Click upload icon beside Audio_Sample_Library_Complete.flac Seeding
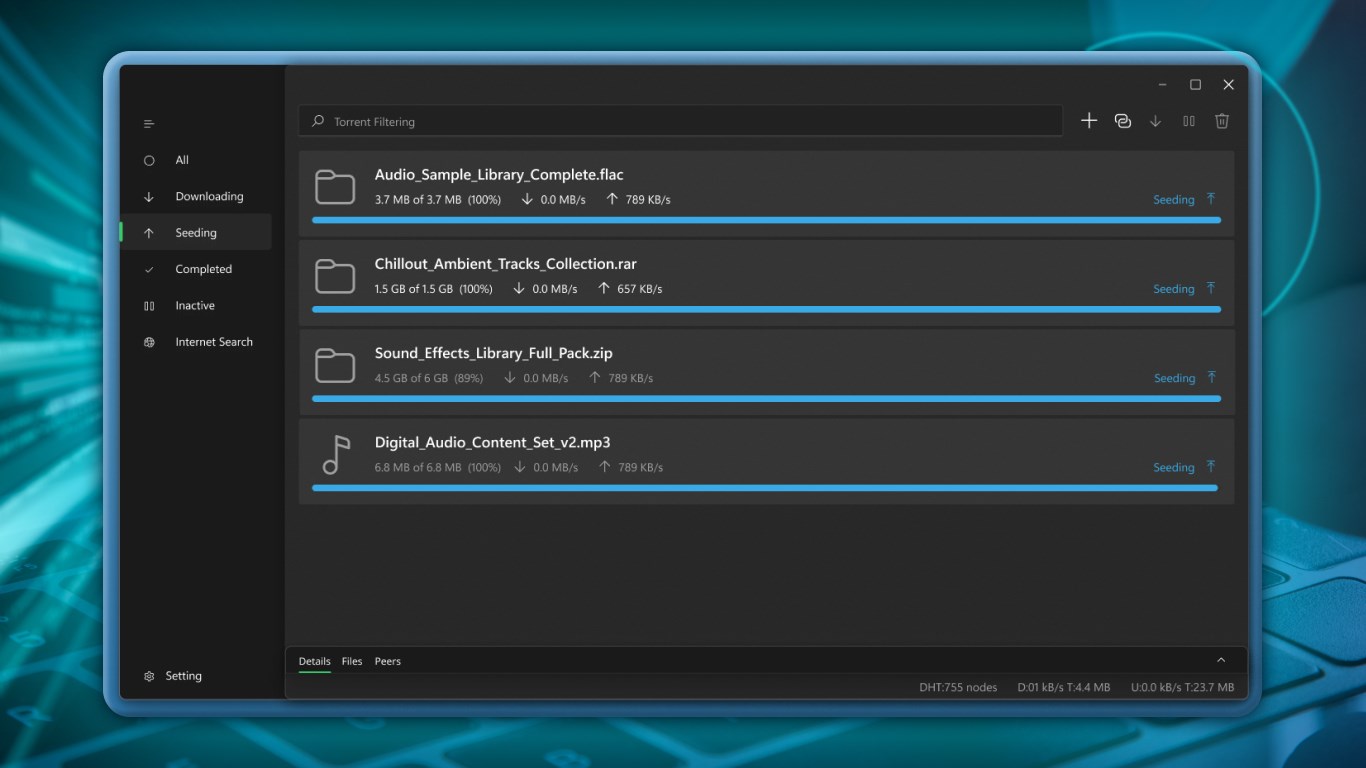Image resolution: width=1366 pixels, height=768 pixels. (x=1211, y=199)
